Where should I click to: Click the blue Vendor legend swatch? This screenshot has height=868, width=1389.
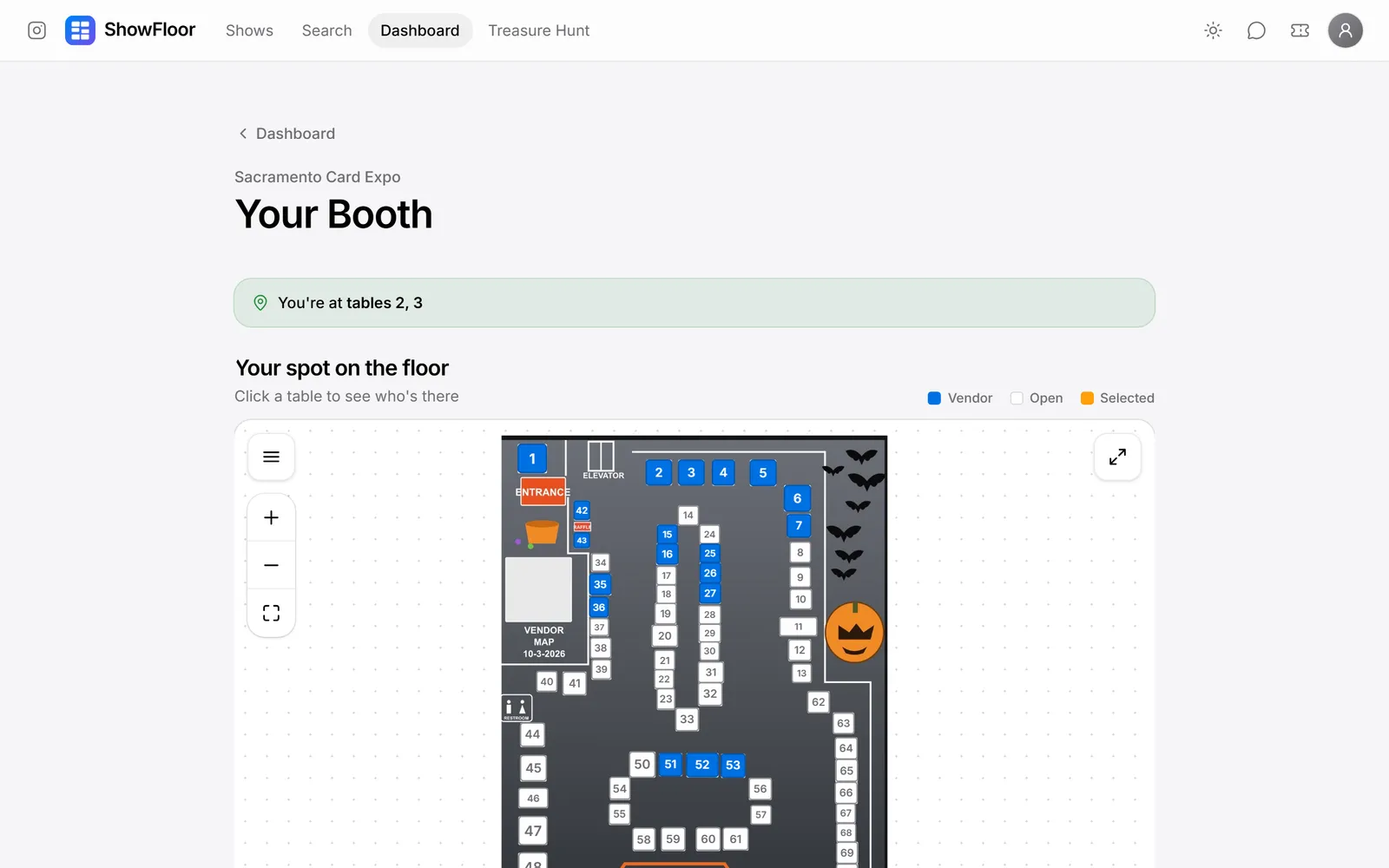click(x=934, y=398)
